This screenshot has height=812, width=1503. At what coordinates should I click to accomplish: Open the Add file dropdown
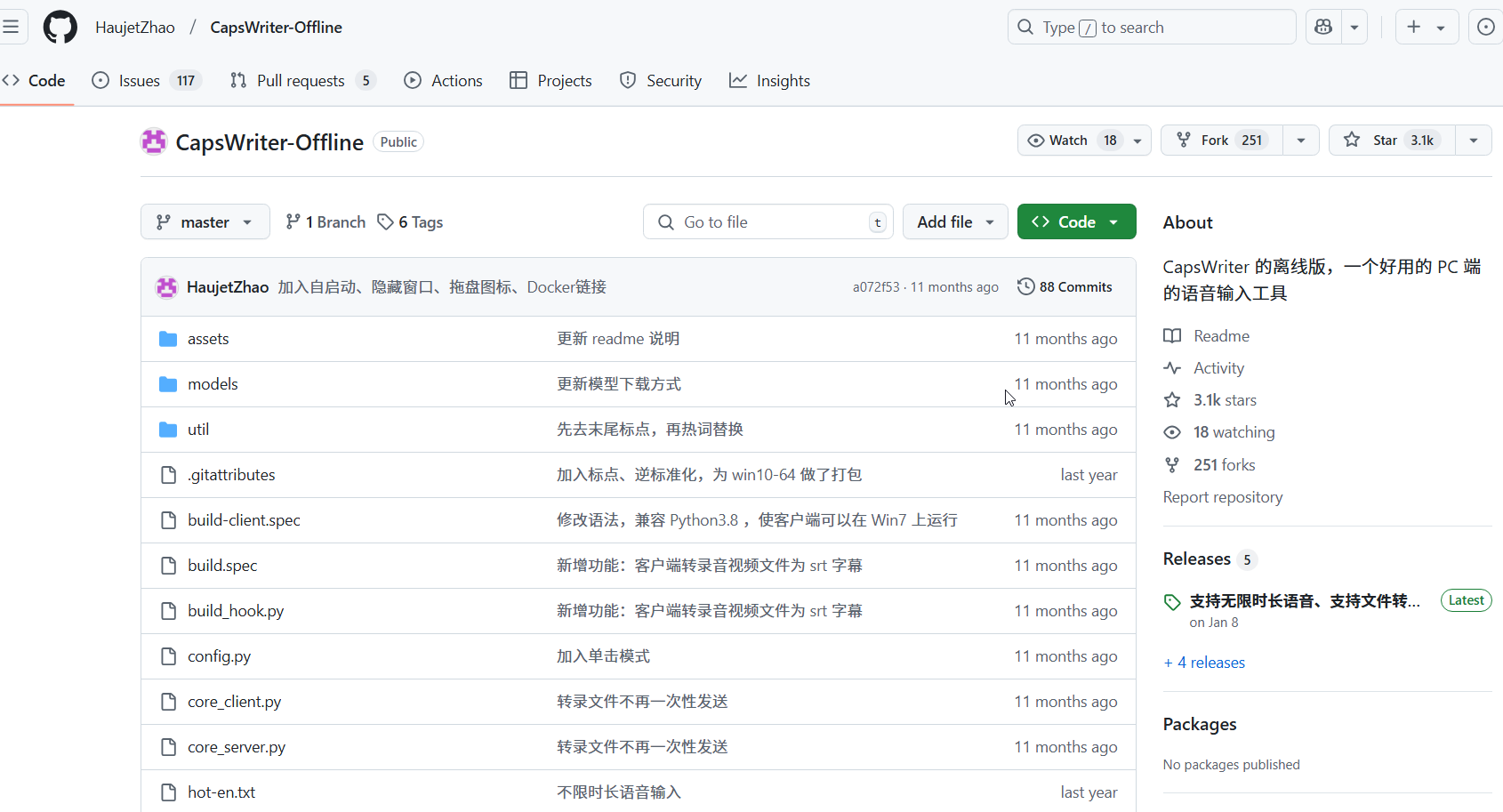coord(955,221)
